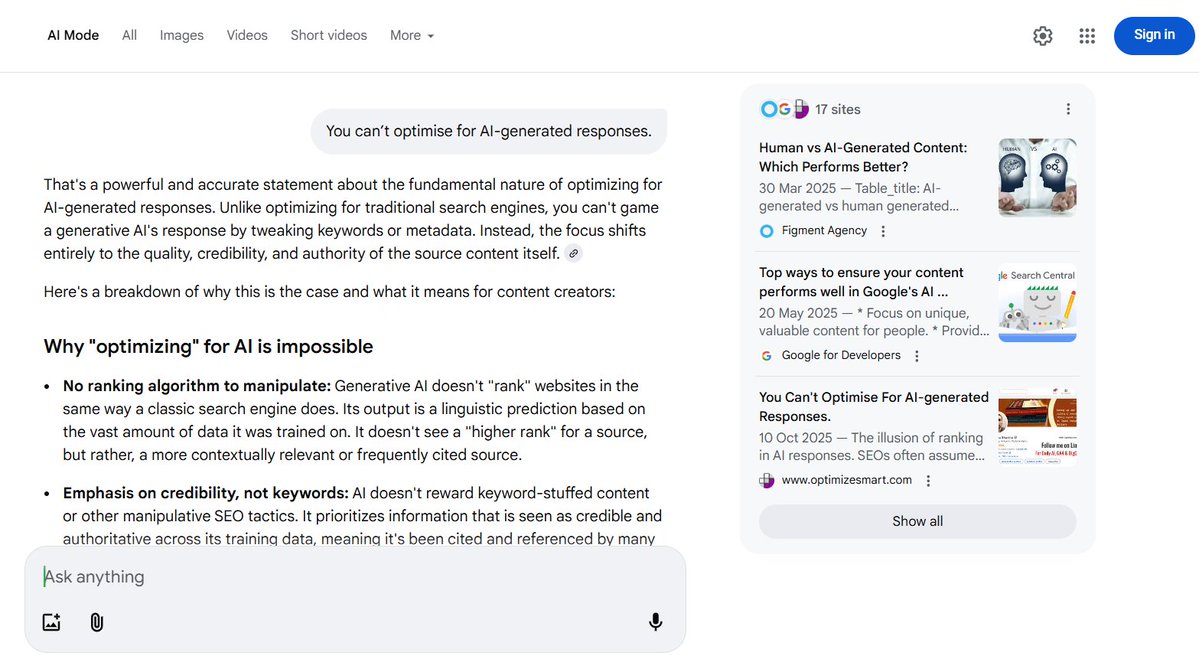The image size is (1199, 669).
Task: Click the Show all sources button
Action: pos(918,521)
